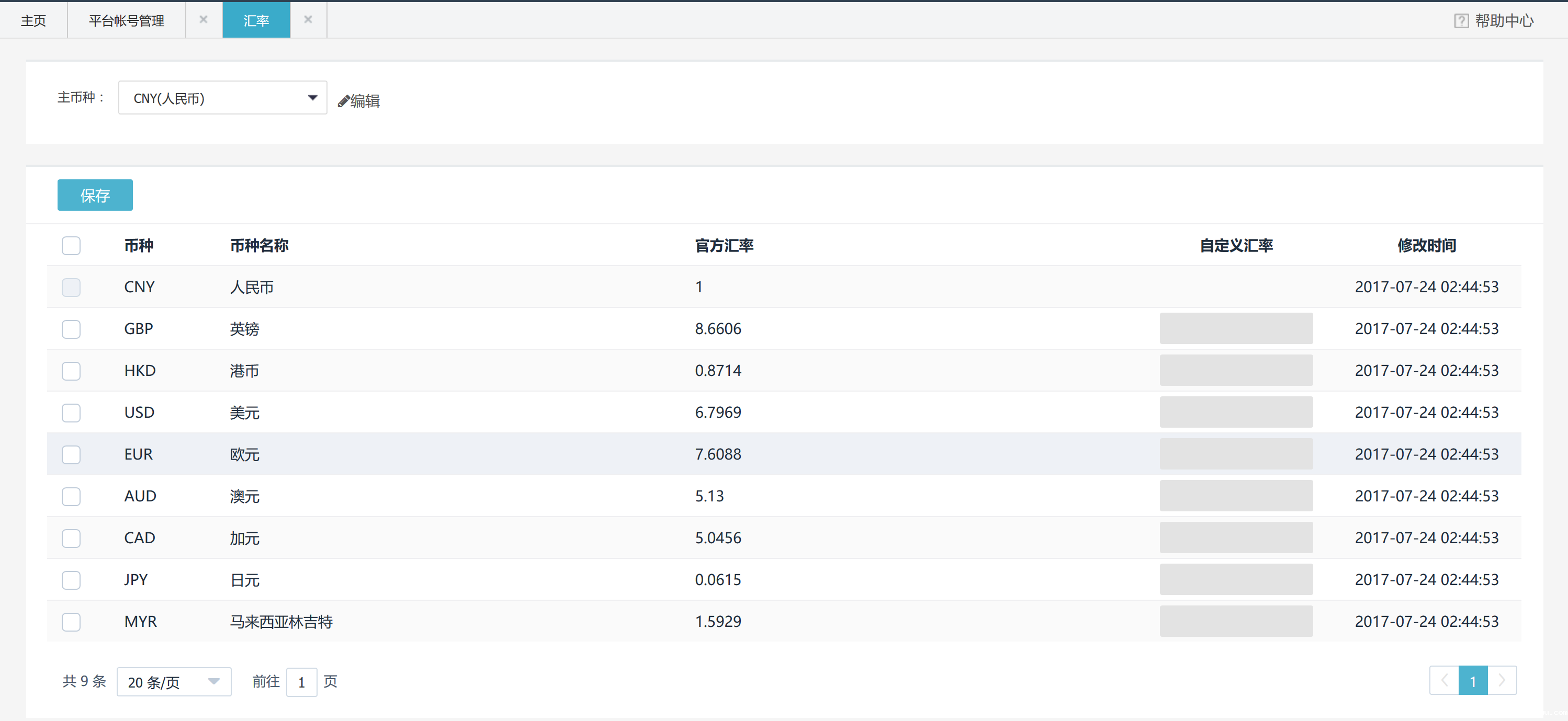
Task: Go to next page arrow
Action: click(1502, 680)
